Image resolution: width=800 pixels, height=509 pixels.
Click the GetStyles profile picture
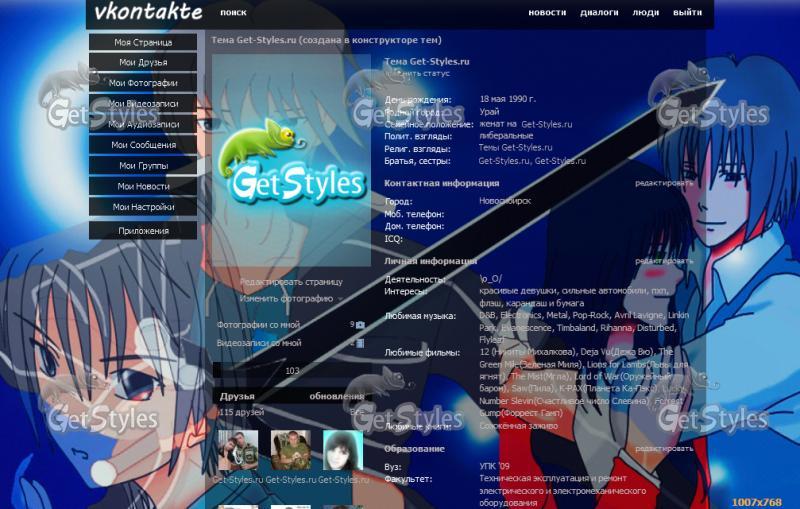291,160
